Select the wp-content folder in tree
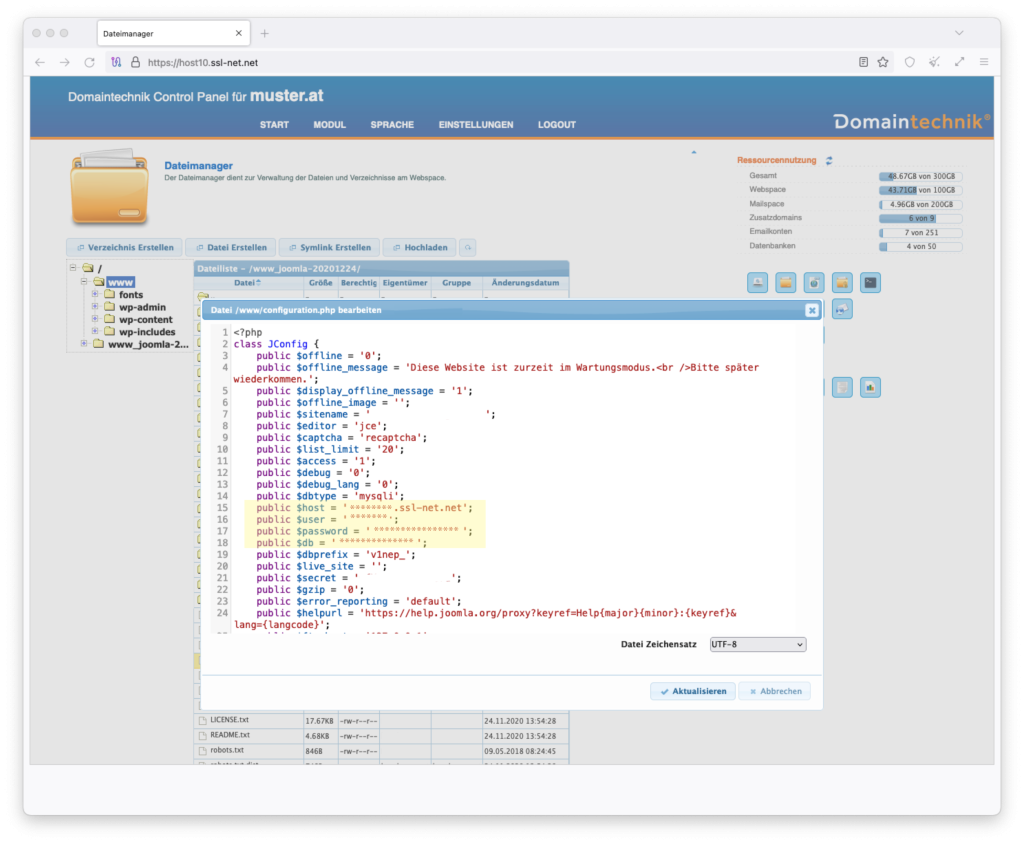 [x=146, y=320]
